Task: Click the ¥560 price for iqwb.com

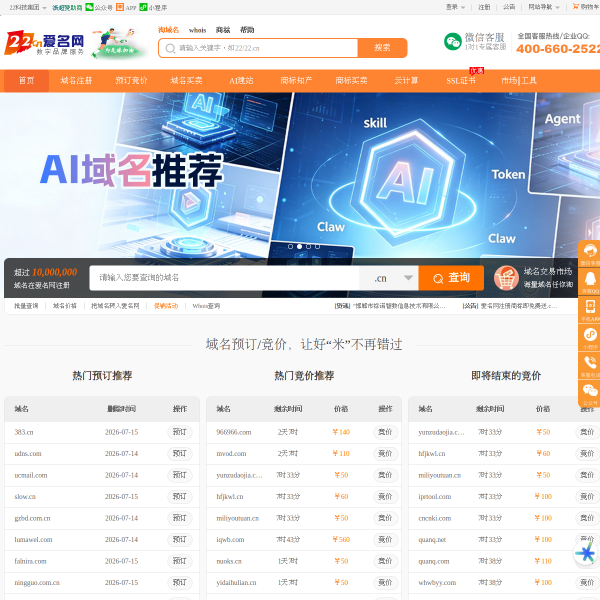Action: coord(341,540)
